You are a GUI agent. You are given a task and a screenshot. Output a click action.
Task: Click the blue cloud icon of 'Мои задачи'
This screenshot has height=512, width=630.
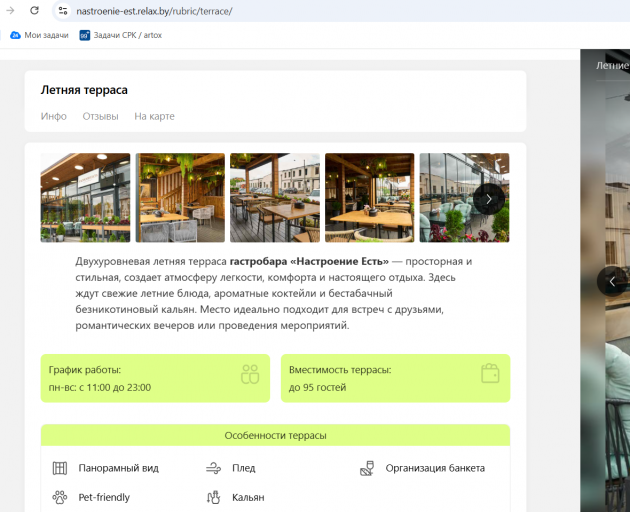tap(15, 35)
